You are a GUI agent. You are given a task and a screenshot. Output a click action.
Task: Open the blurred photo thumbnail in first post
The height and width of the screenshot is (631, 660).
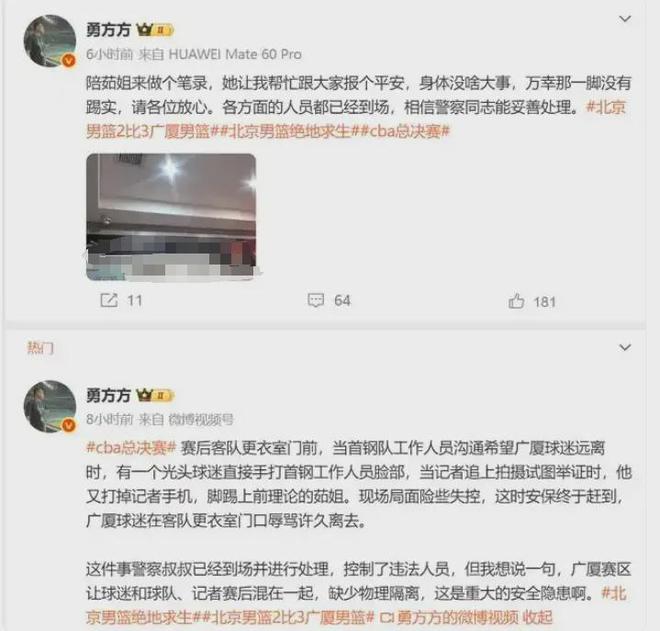point(171,217)
